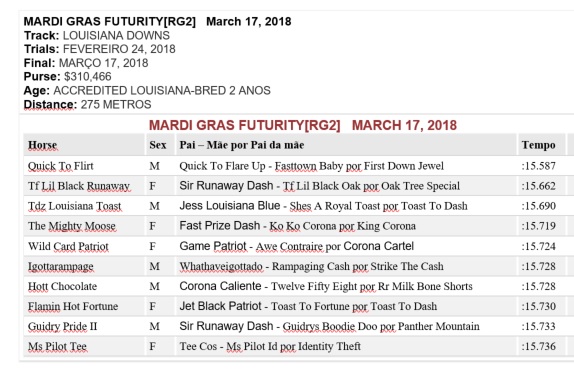The height and width of the screenshot is (386, 574).
Task: Select Wild Card Patriot row name
Action: (68, 246)
